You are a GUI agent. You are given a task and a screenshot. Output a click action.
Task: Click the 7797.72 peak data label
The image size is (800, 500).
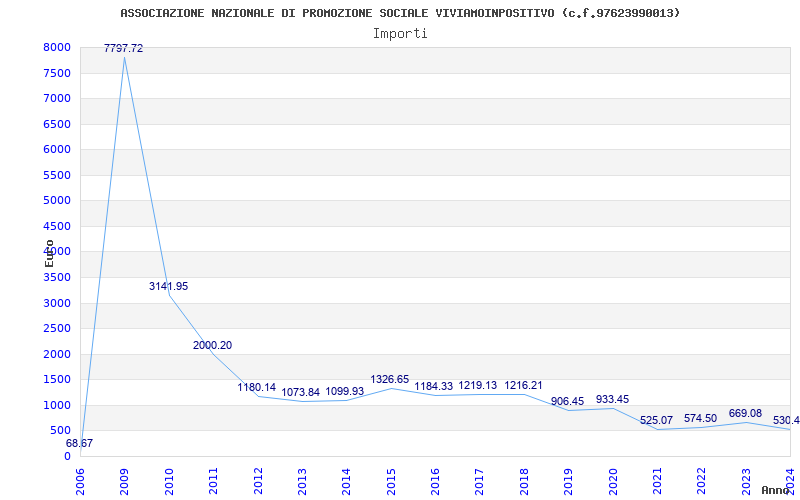123,48
